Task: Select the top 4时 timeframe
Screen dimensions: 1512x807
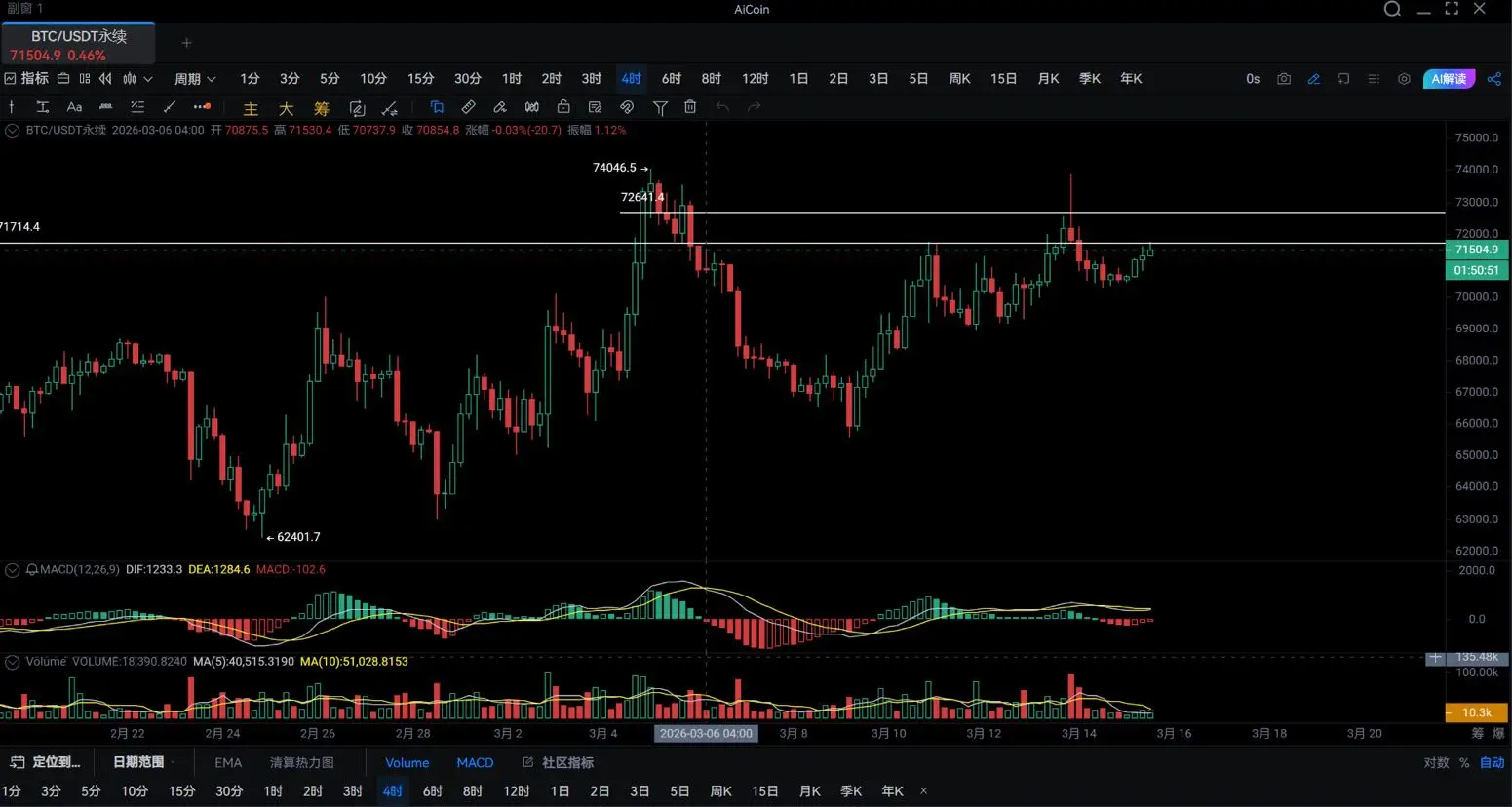Action: point(632,78)
